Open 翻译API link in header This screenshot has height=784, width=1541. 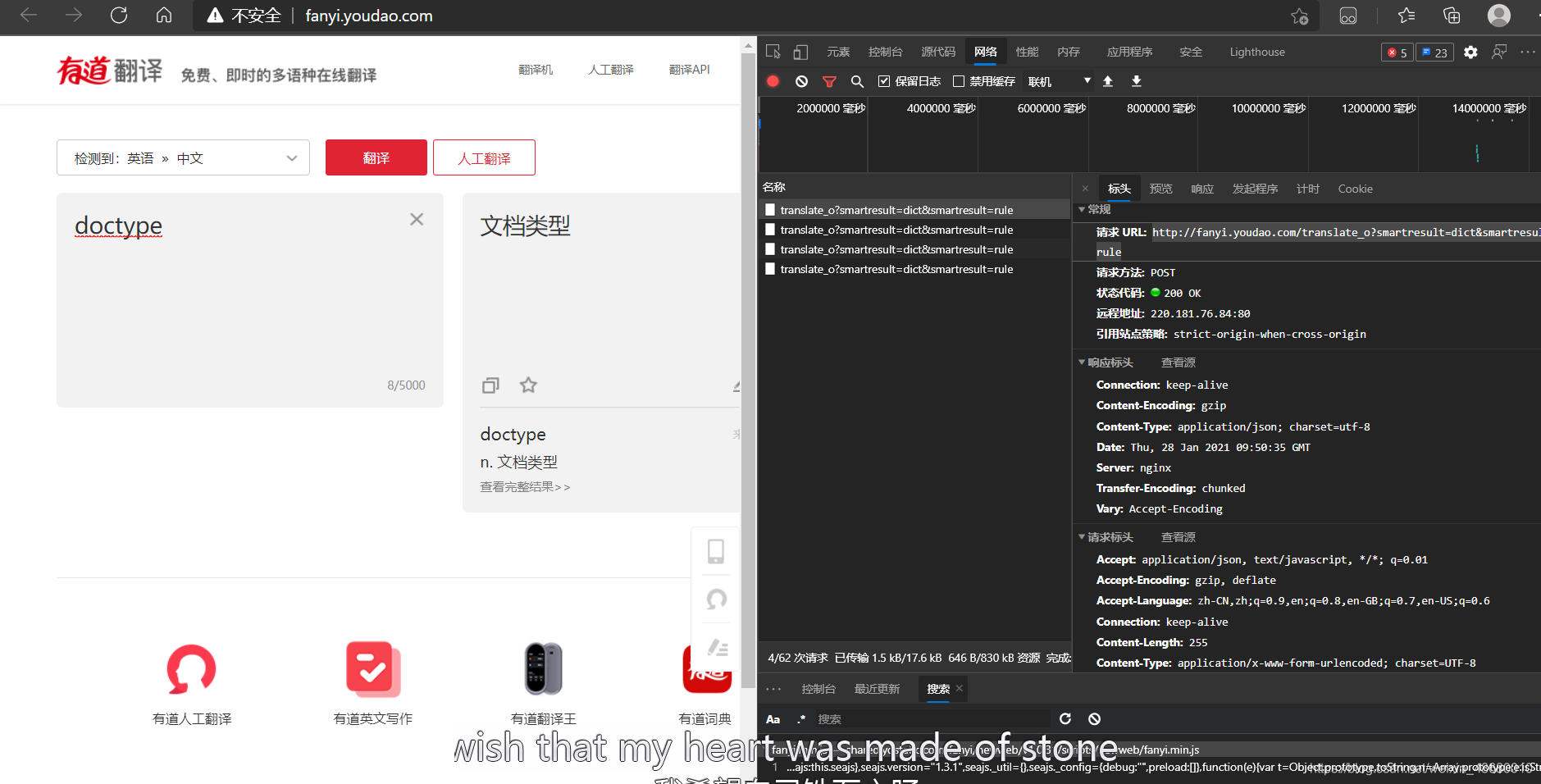click(690, 70)
